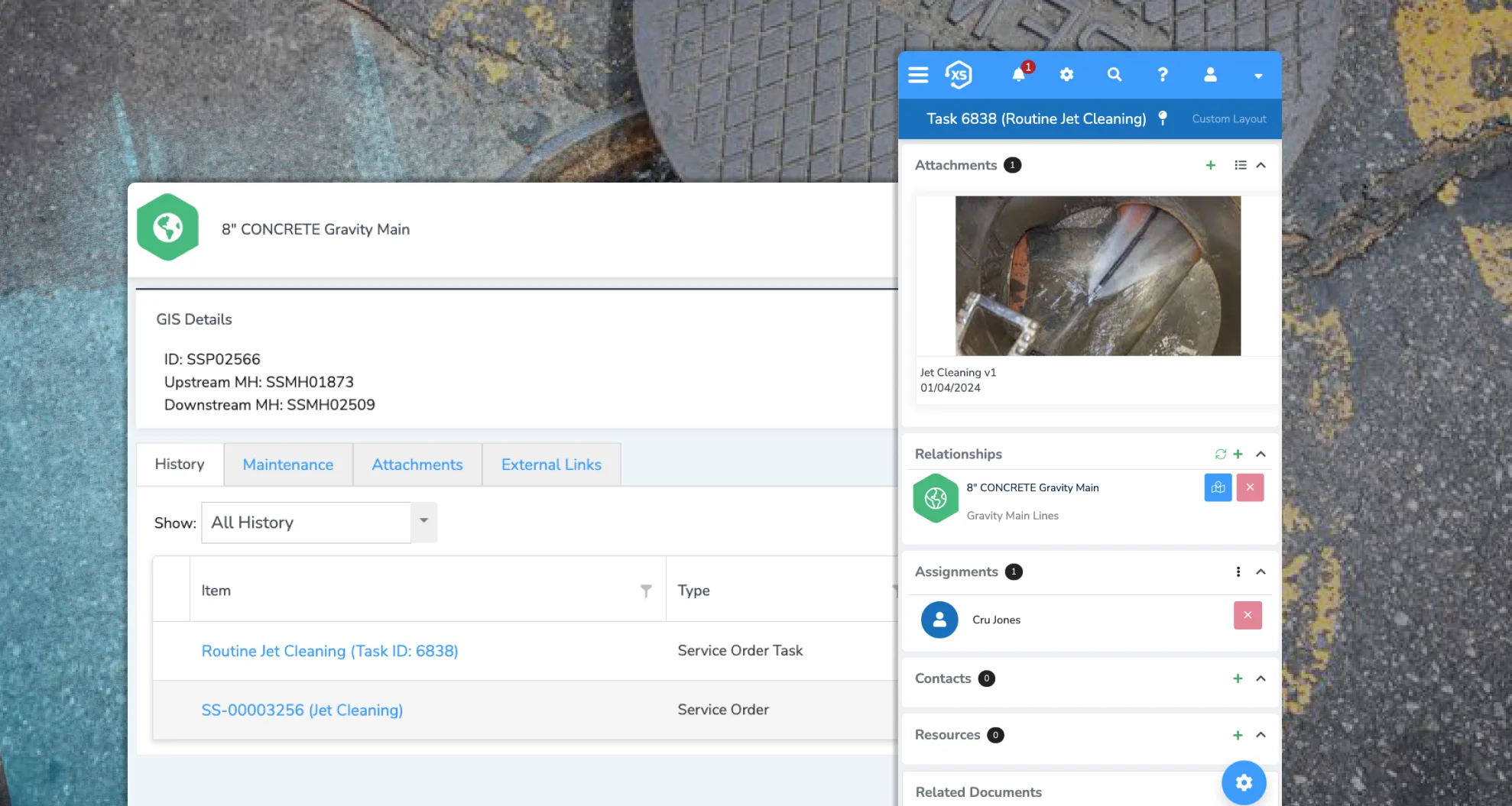The image size is (1512, 806).
Task: Remove the 8" CONCRETE Gravity Main relationship
Action: [1250, 487]
